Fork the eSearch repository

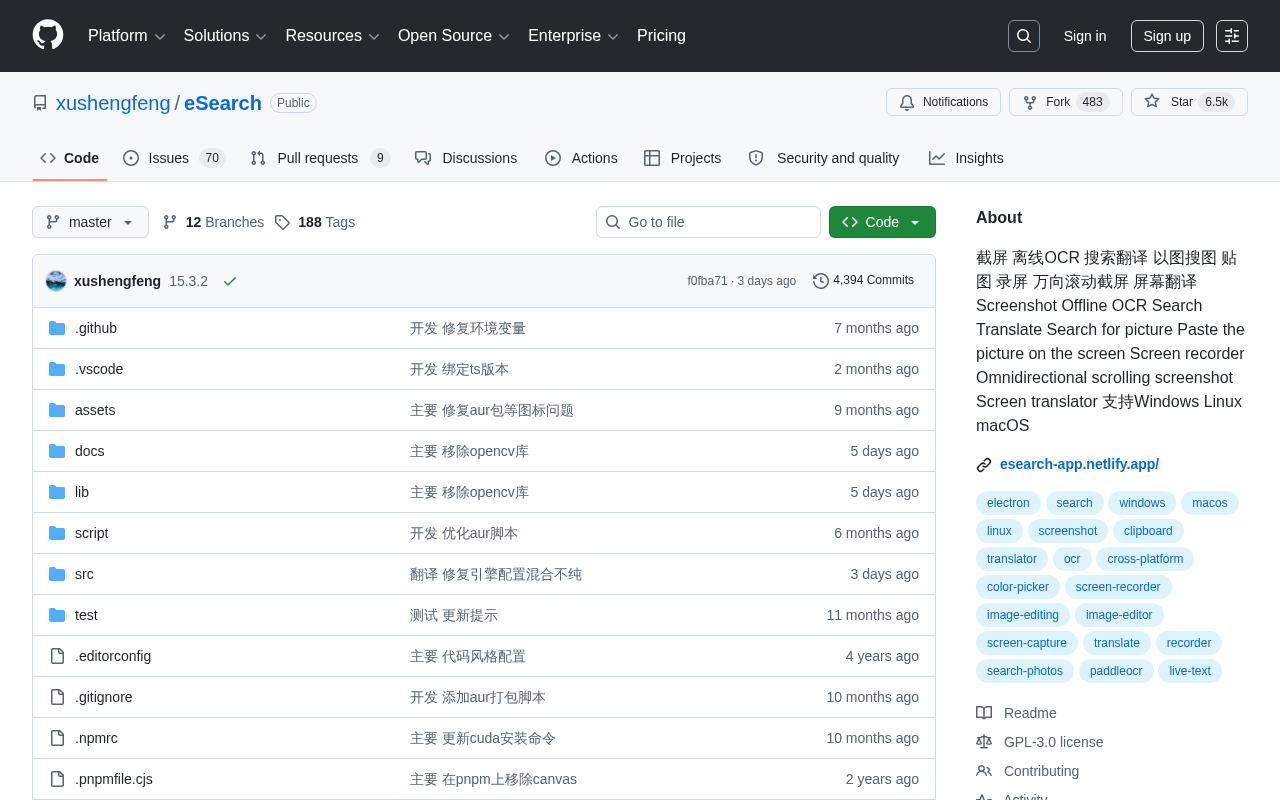pyautogui.click(x=1066, y=102)
